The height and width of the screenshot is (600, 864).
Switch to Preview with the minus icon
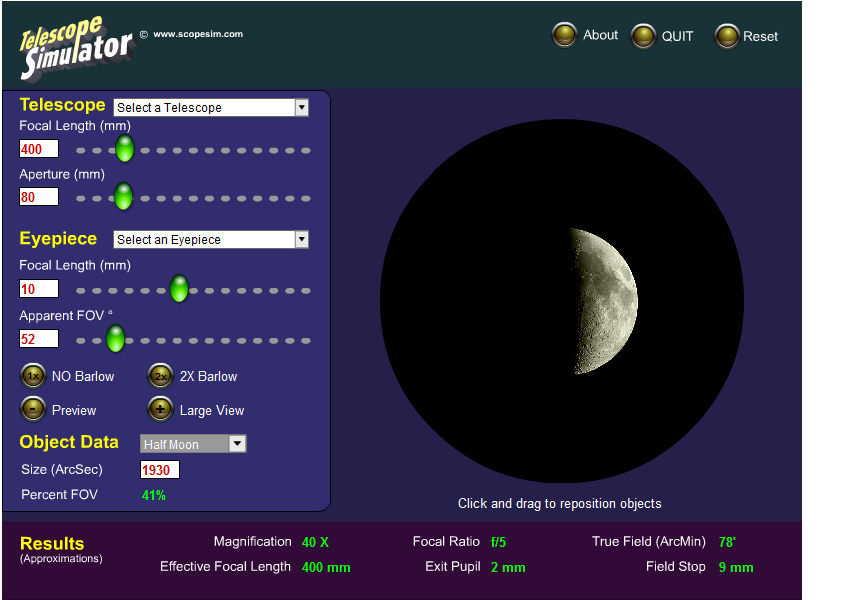(33, 409)
